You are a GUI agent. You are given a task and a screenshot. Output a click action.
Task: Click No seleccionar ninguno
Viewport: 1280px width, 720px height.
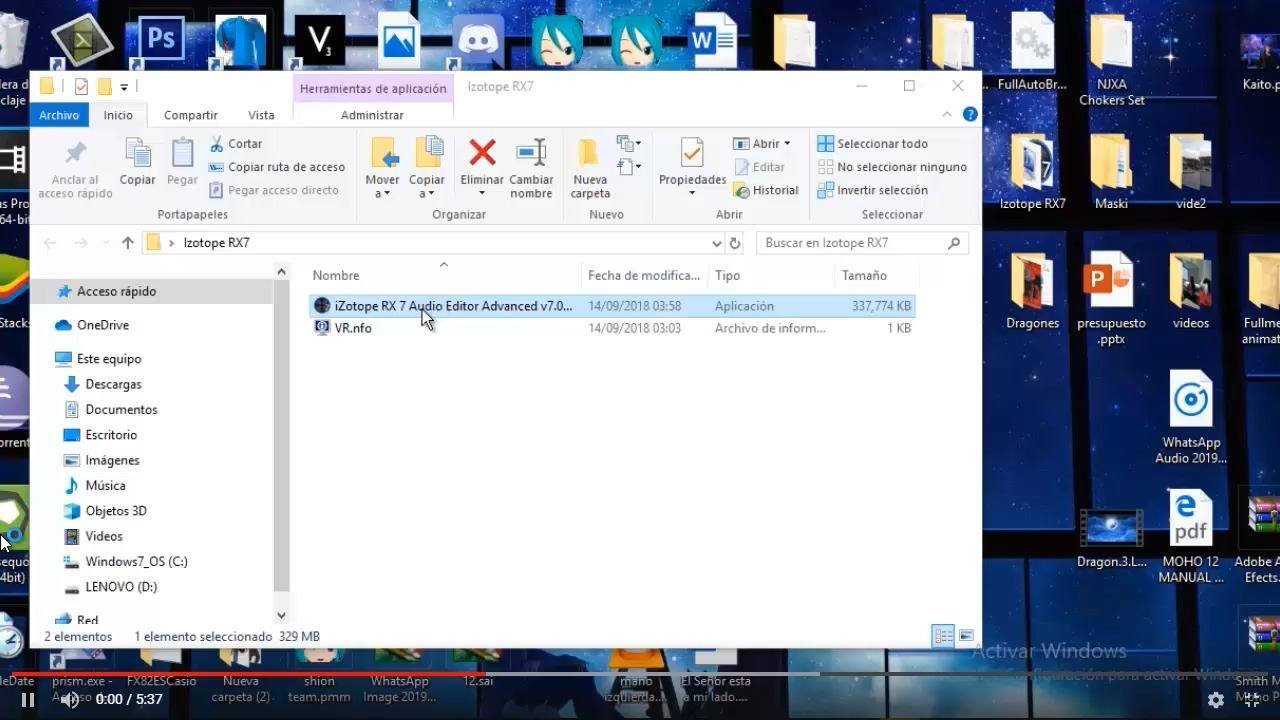tap(892, 167)
